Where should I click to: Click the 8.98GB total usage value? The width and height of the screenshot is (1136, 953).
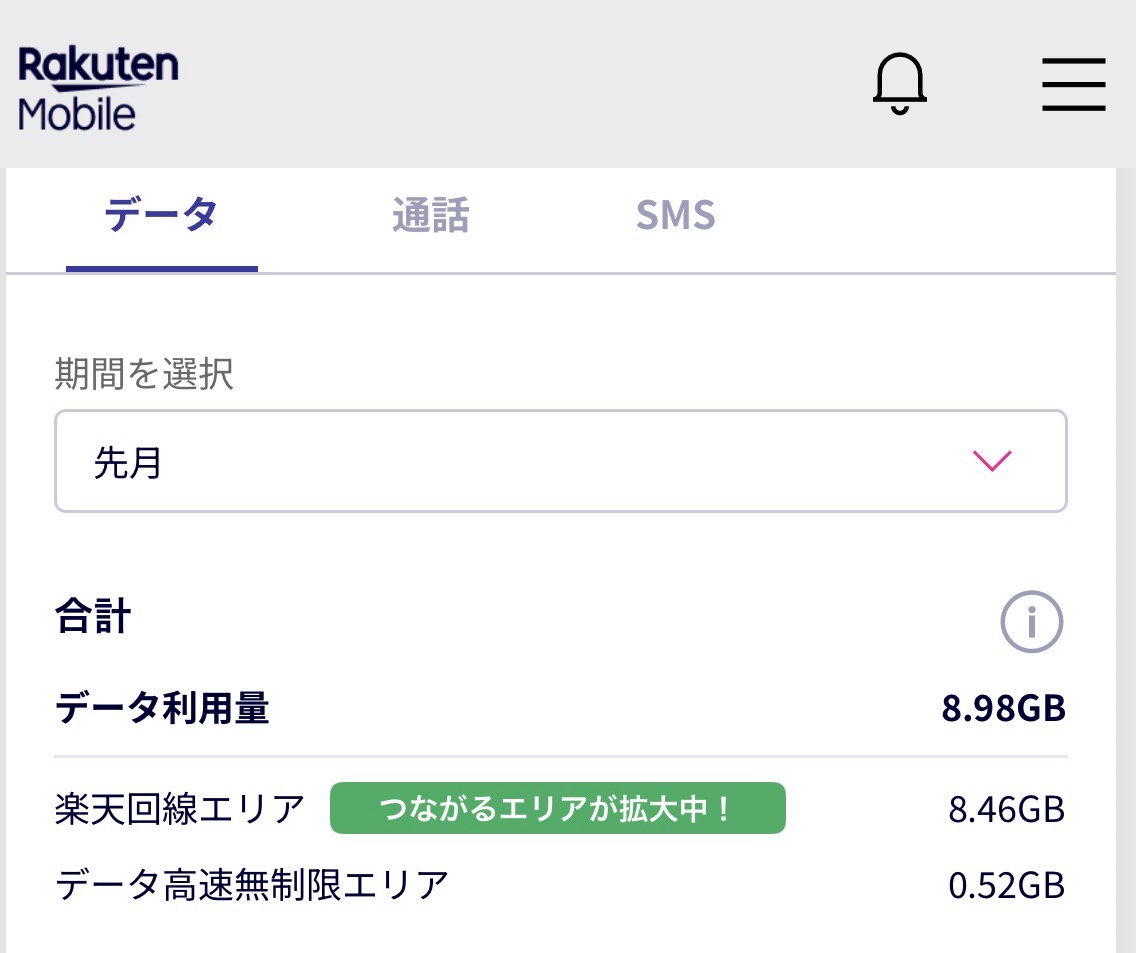coord(1003,709)
